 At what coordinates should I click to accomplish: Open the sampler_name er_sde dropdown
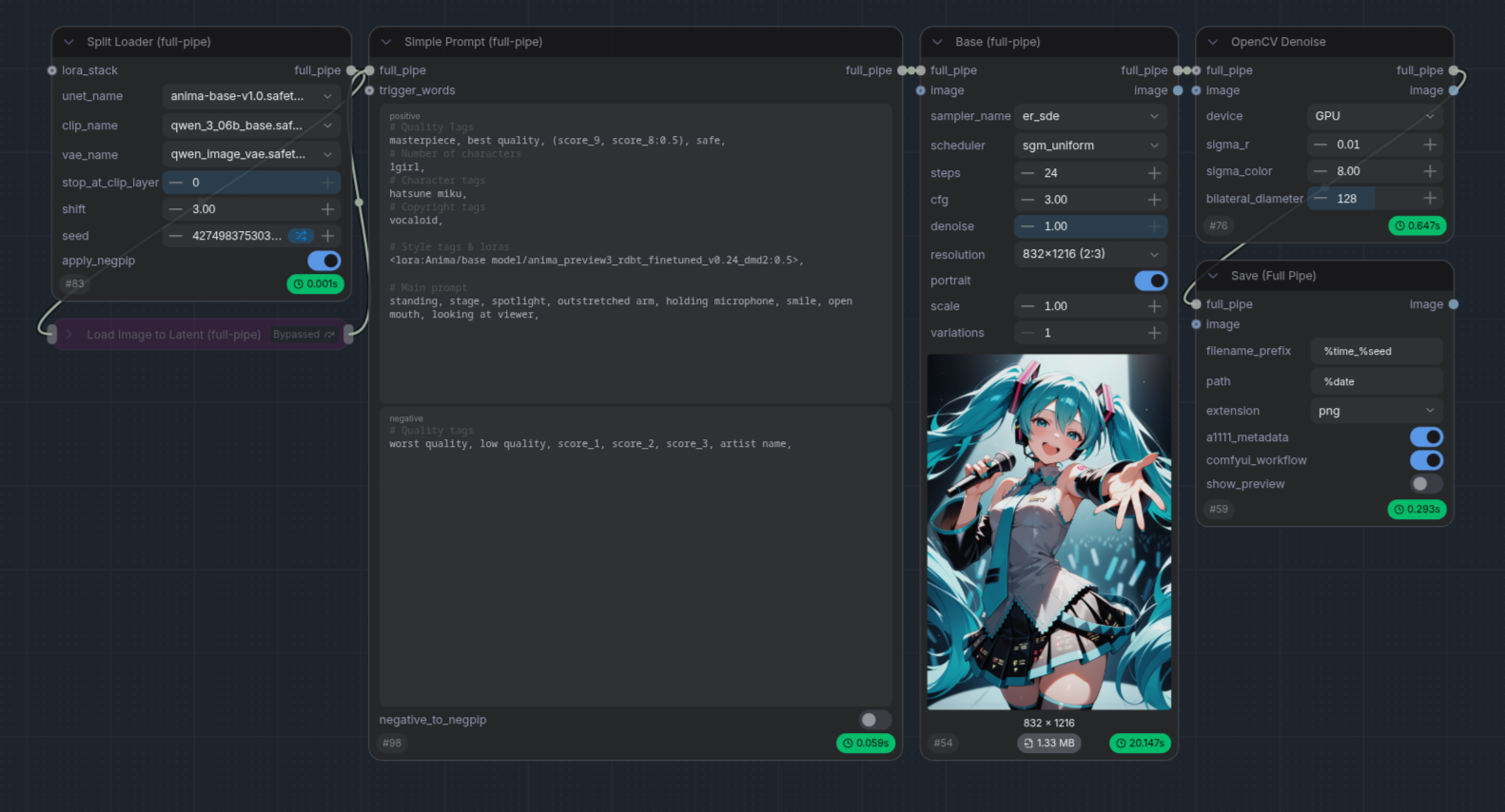(1091, 116)
